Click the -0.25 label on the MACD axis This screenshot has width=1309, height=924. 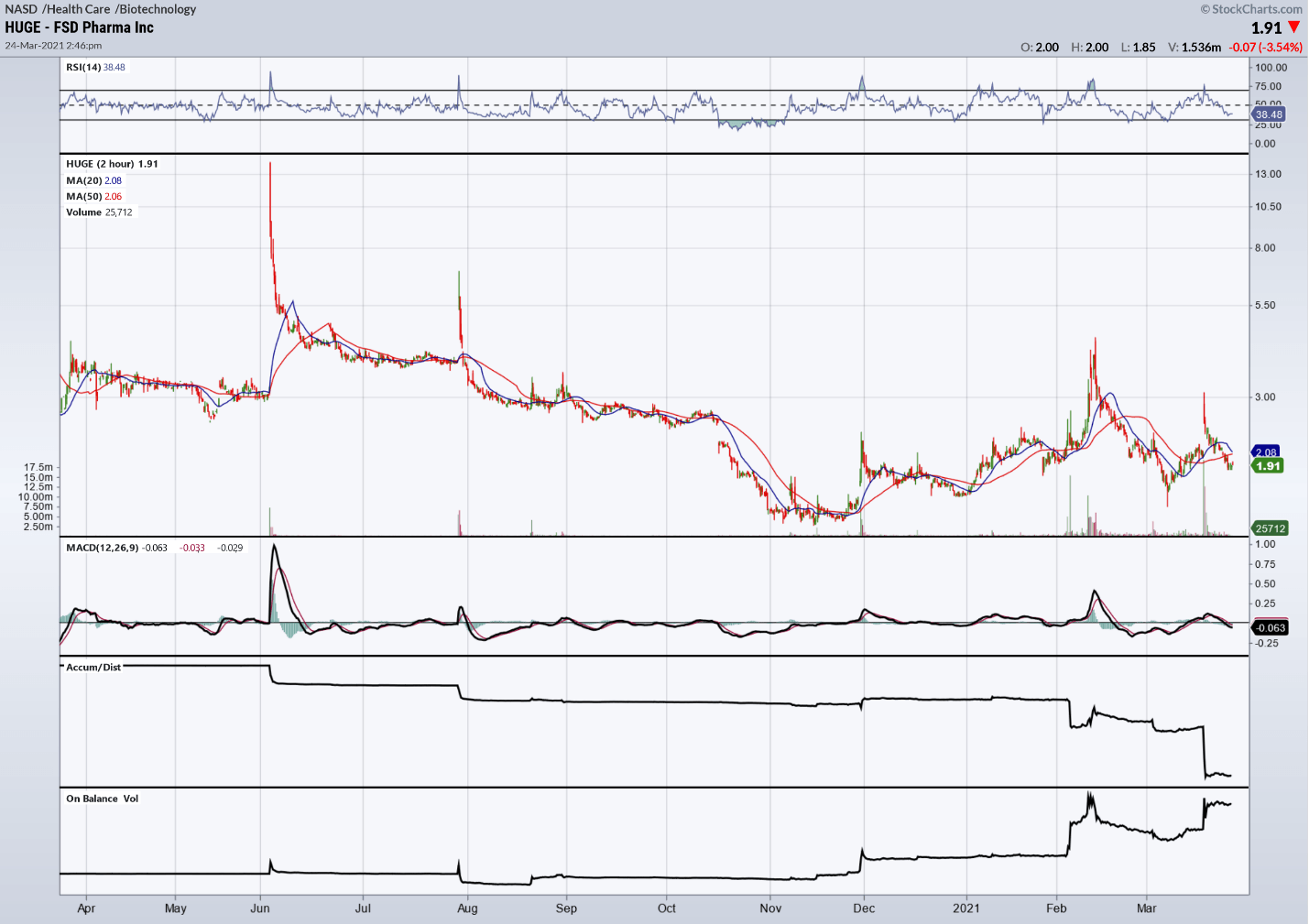coord(1267,644)
